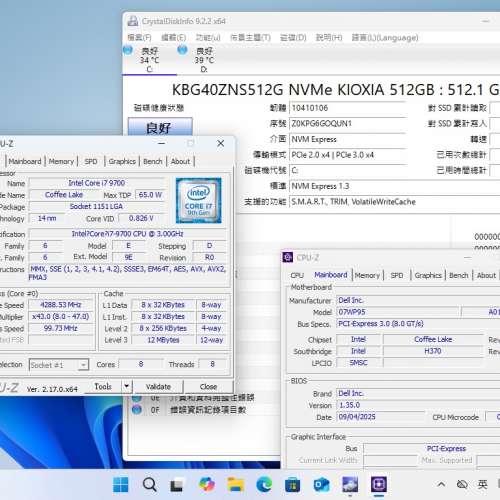This screenshot has width=500, height=500.
Task: Click the BIOS date 09/04/2025
Action: tap(381, 417)
